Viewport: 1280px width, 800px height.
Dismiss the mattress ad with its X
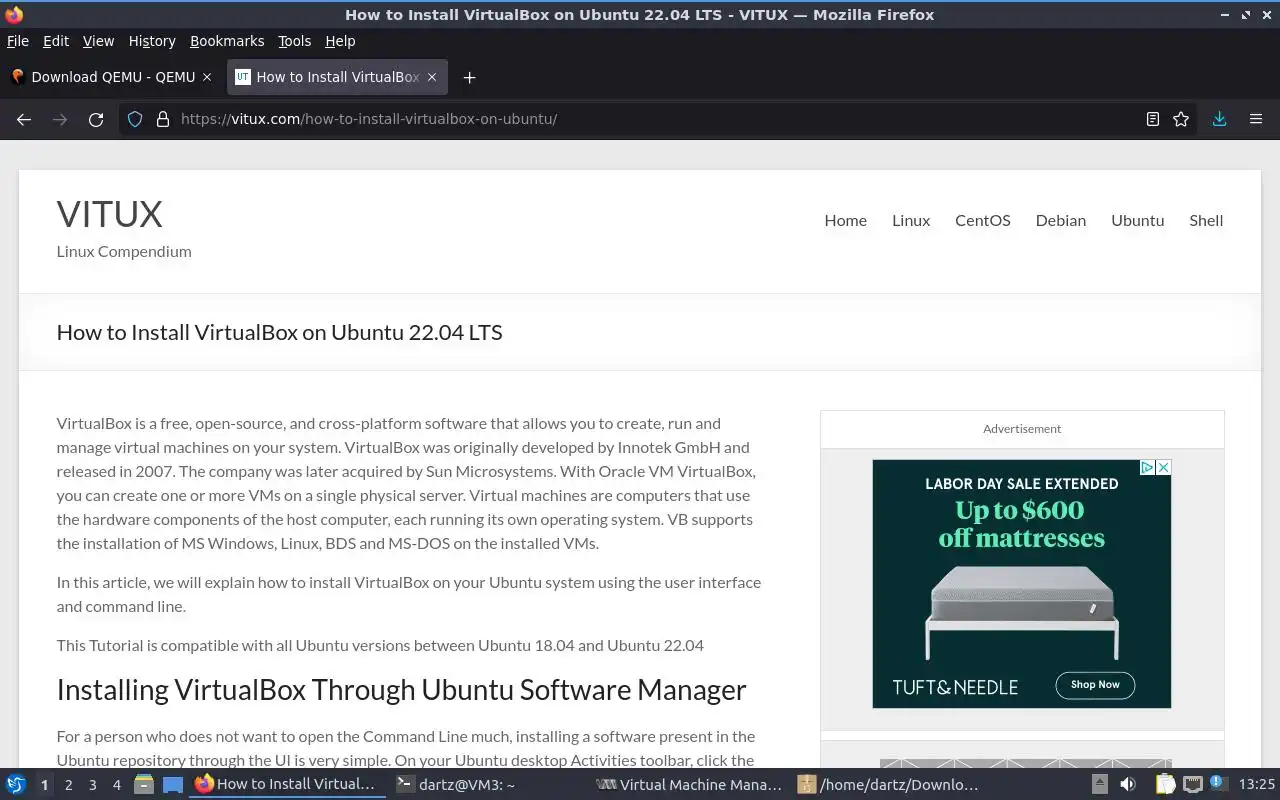pos(1163,467)
